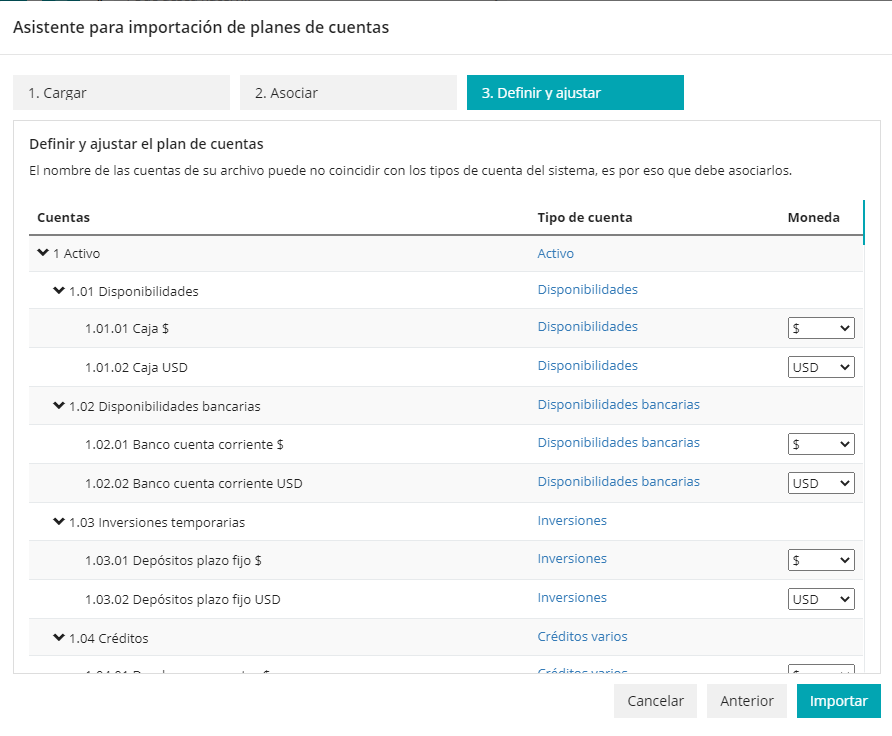Screen dimensions: 892x736
Task: Click the Activo account type link
Action: click(556, 254)
